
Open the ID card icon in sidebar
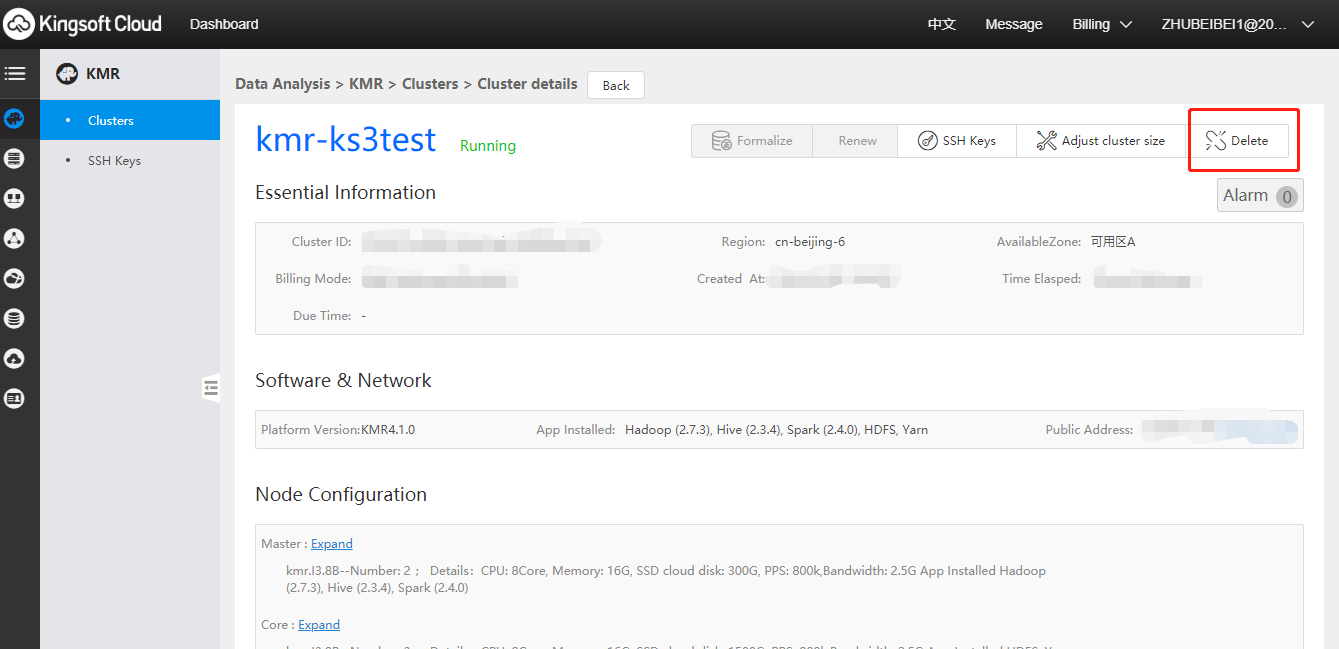[x=14, y=399]
